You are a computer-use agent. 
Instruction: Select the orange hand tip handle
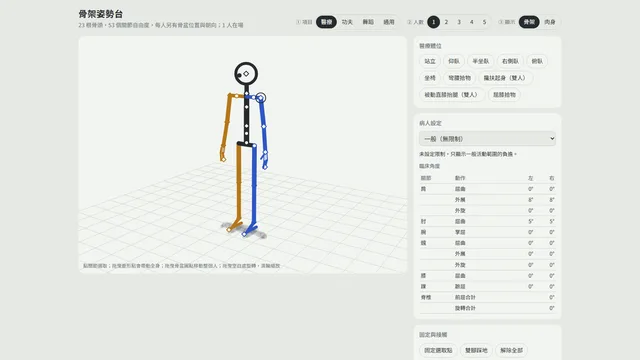click(223, 160)
